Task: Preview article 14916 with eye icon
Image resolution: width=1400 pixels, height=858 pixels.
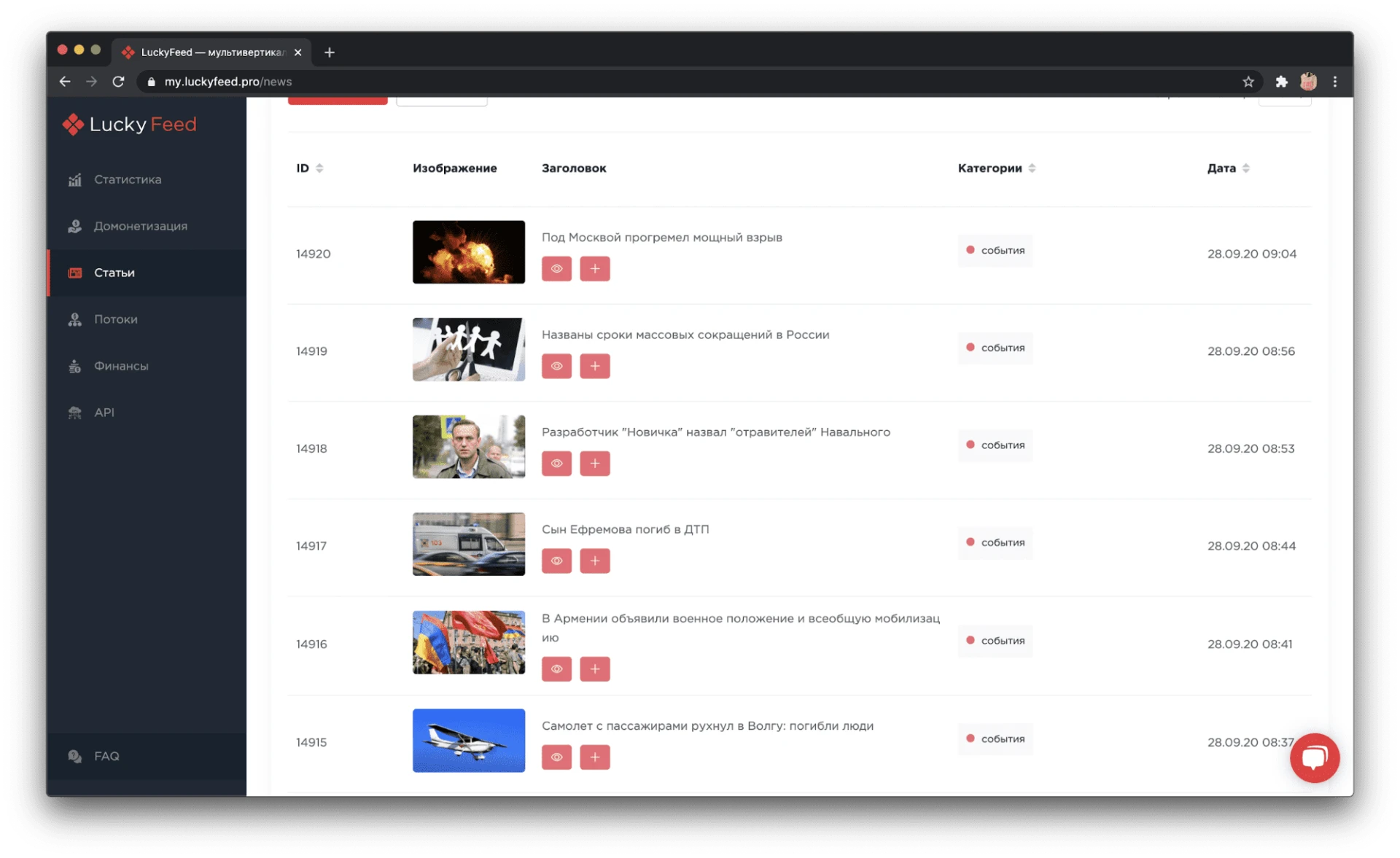Action: point(556,669)
